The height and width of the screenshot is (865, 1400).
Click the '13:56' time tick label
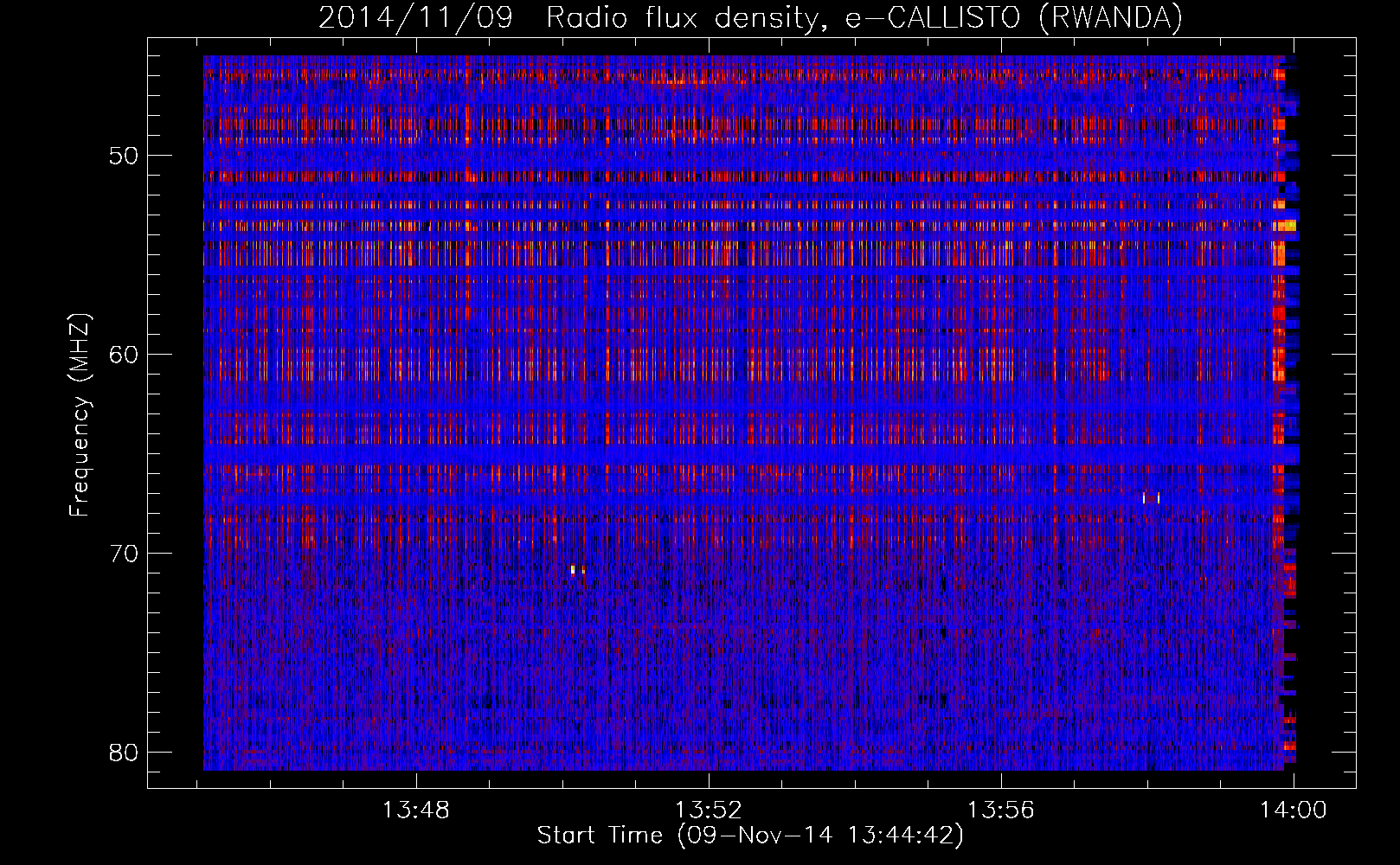pos(1001,811)
